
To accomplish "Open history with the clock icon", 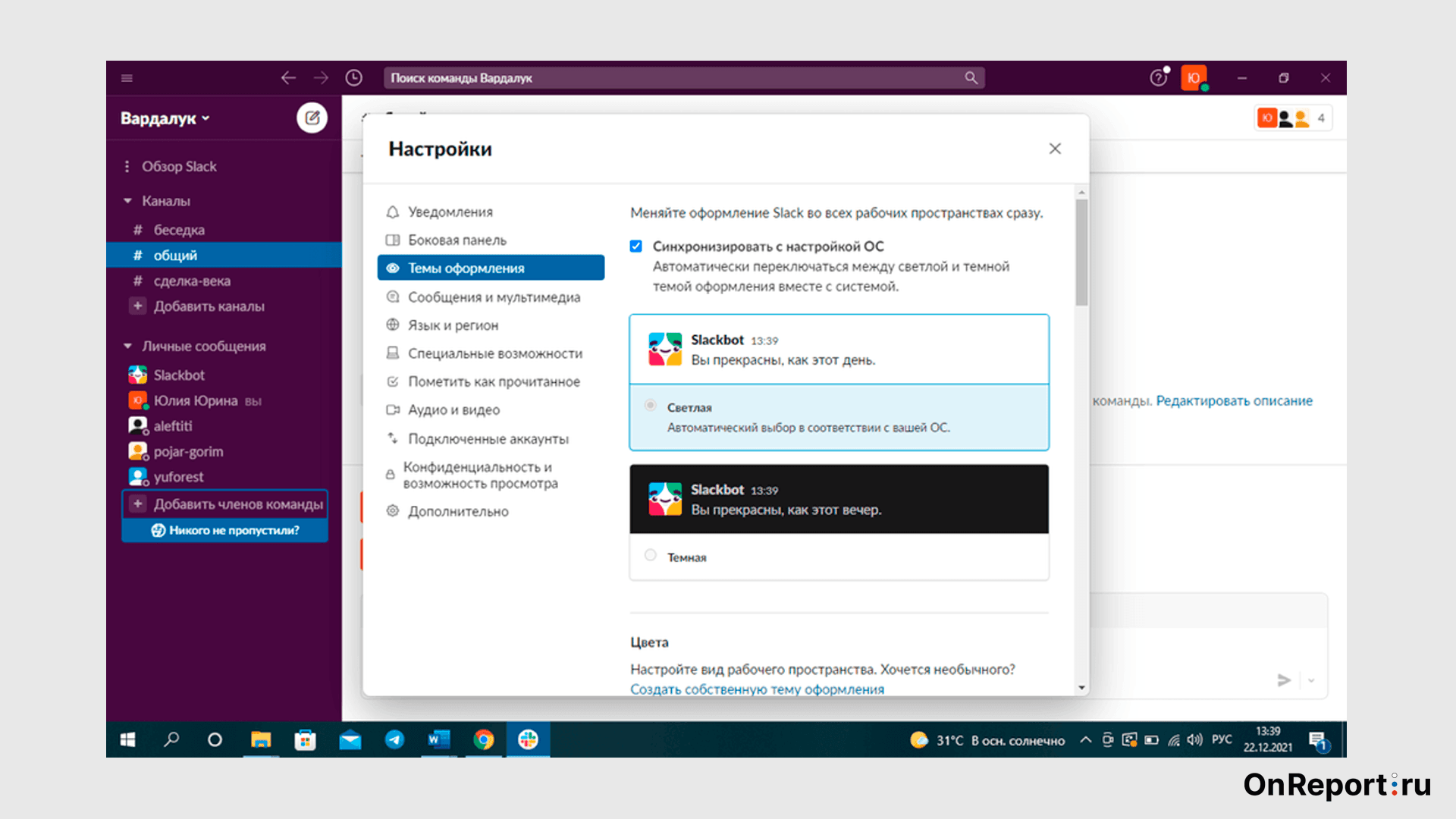I will tap(354, 78).
